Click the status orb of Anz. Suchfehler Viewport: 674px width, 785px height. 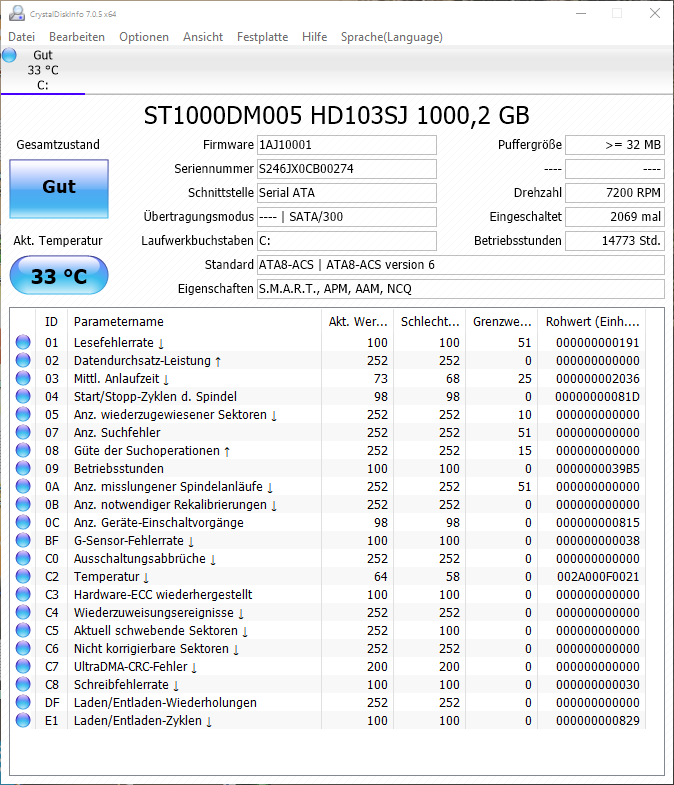tap(23, 432)
